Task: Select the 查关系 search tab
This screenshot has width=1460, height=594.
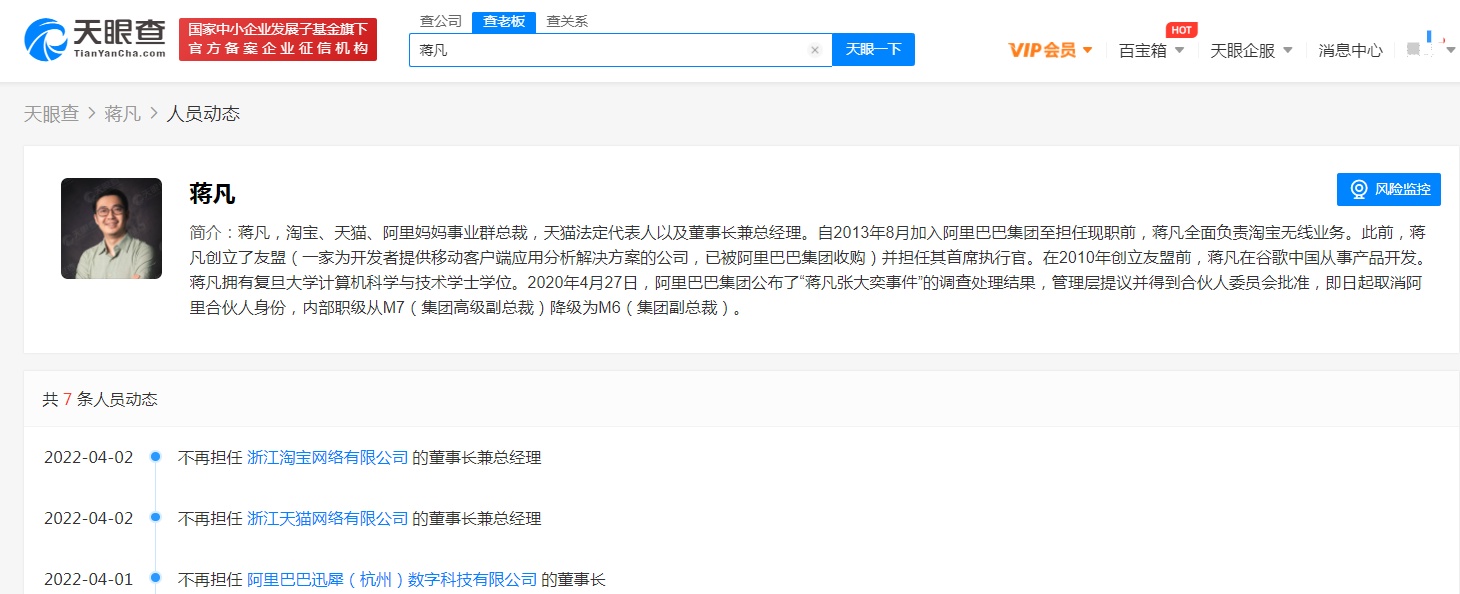Action: (x=567, y=22)
